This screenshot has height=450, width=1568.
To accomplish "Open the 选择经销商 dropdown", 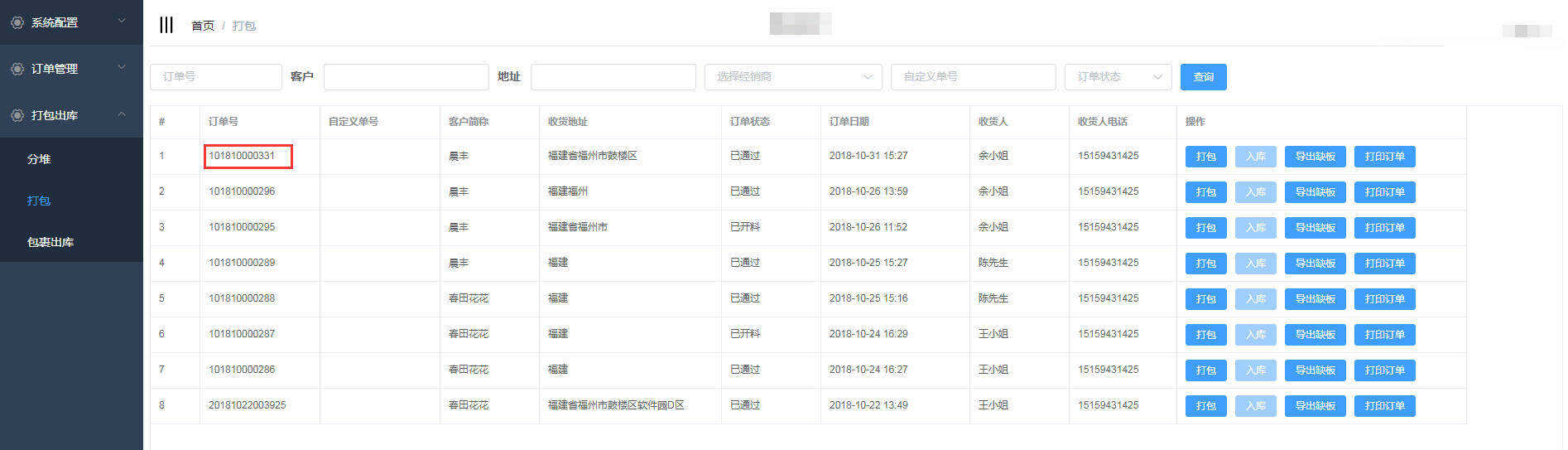I will click(x=793, y=77).
